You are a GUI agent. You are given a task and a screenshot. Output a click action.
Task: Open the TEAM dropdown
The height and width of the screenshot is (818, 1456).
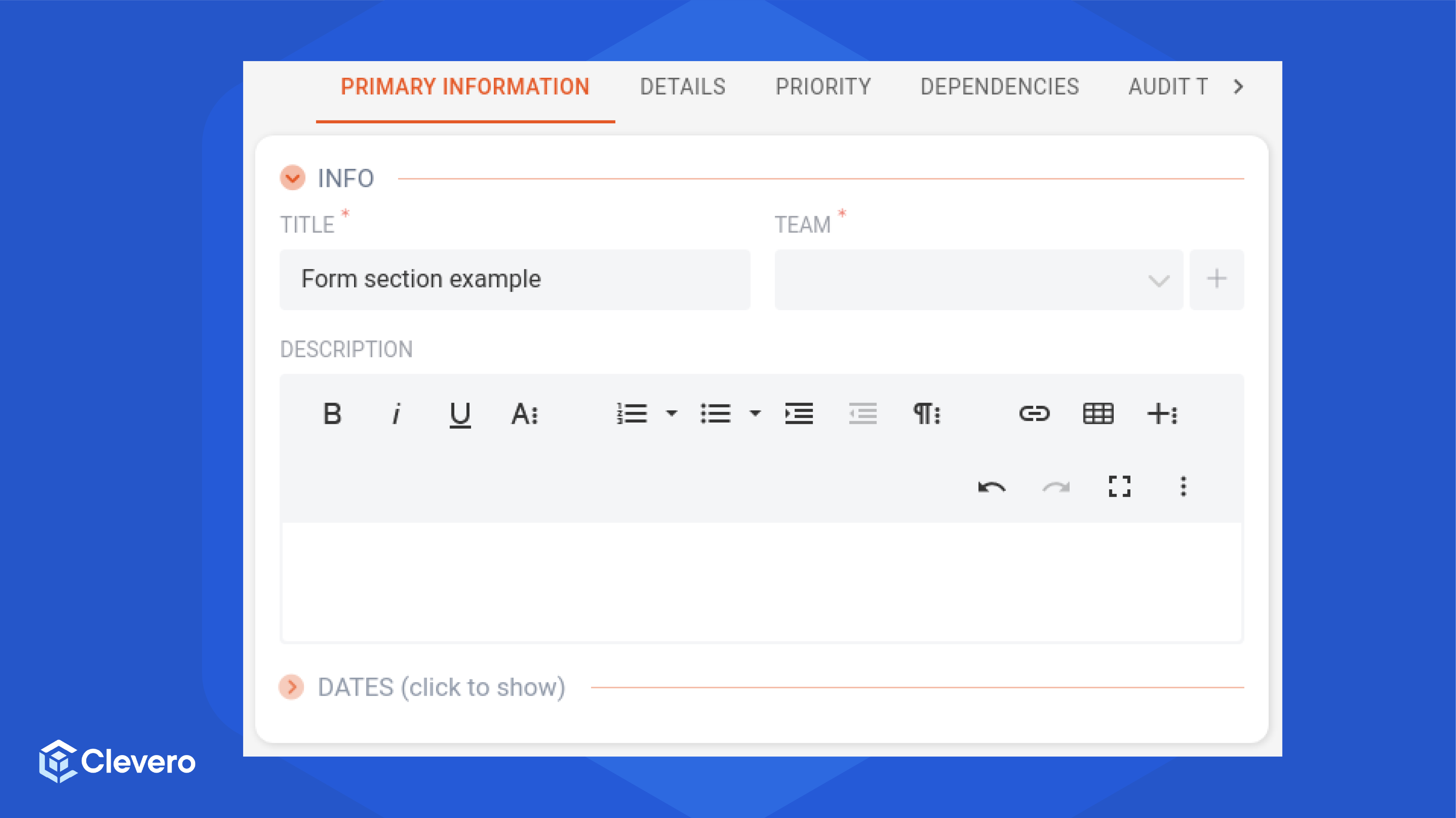pyautogui.click(x=978, y=280)
